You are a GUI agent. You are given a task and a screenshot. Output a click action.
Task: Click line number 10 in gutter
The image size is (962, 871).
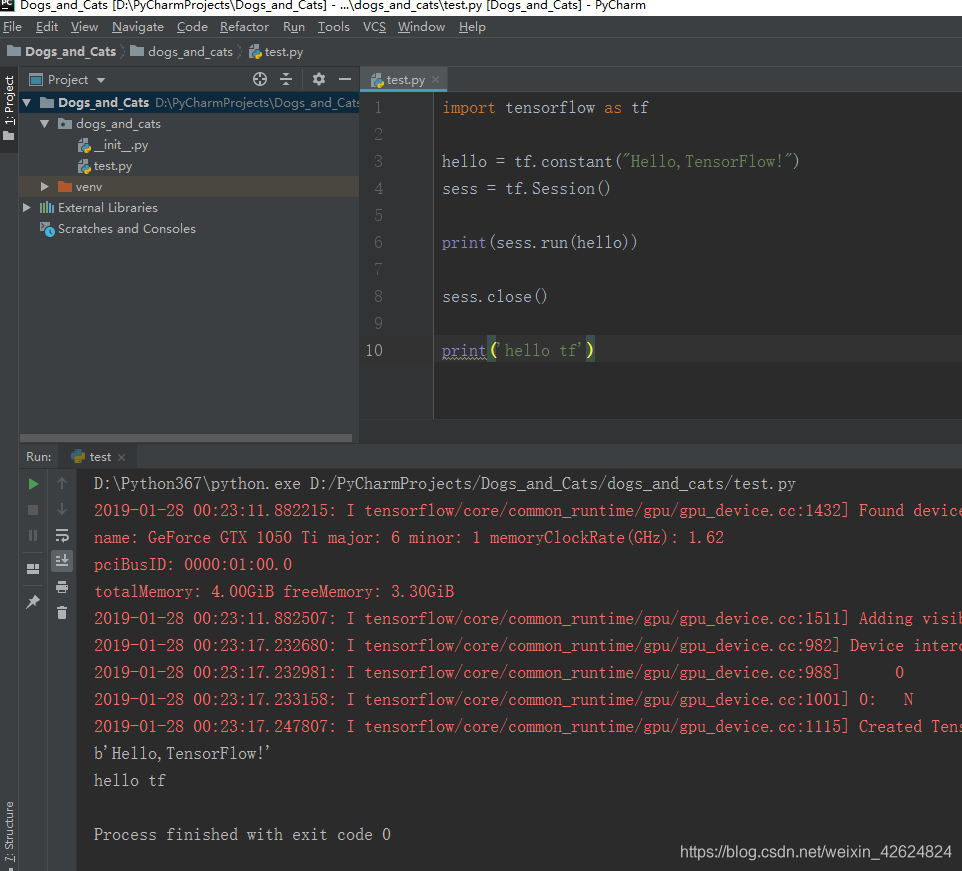click(x=374, y=350)
